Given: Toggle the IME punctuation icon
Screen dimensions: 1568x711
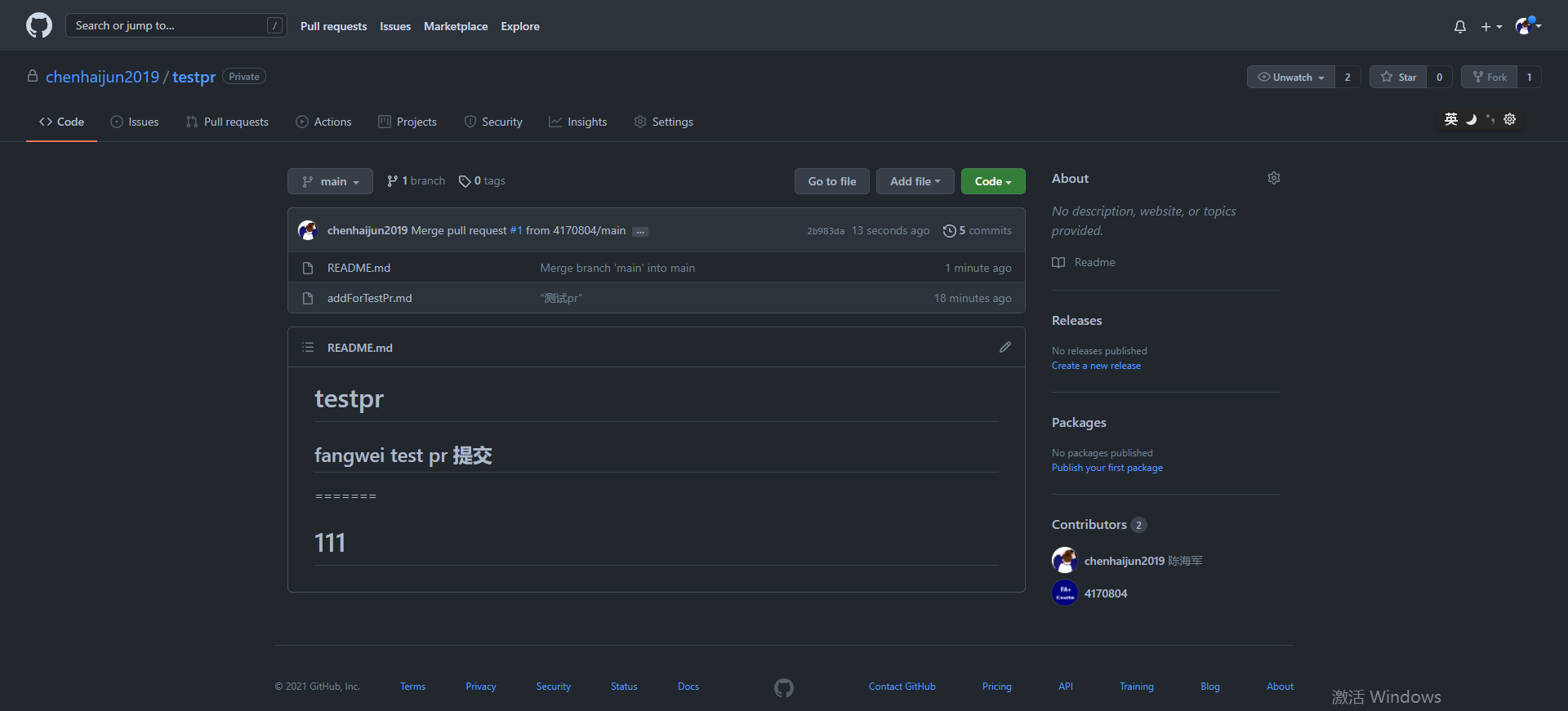Looking at the screenshot, I should [1490, 119].
